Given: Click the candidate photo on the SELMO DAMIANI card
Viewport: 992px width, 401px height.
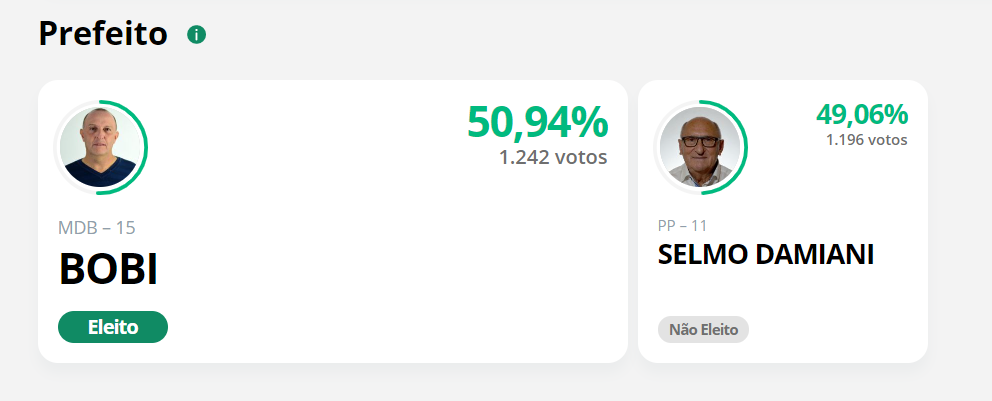Looking at the screenshot, I should tap(700, 147).
